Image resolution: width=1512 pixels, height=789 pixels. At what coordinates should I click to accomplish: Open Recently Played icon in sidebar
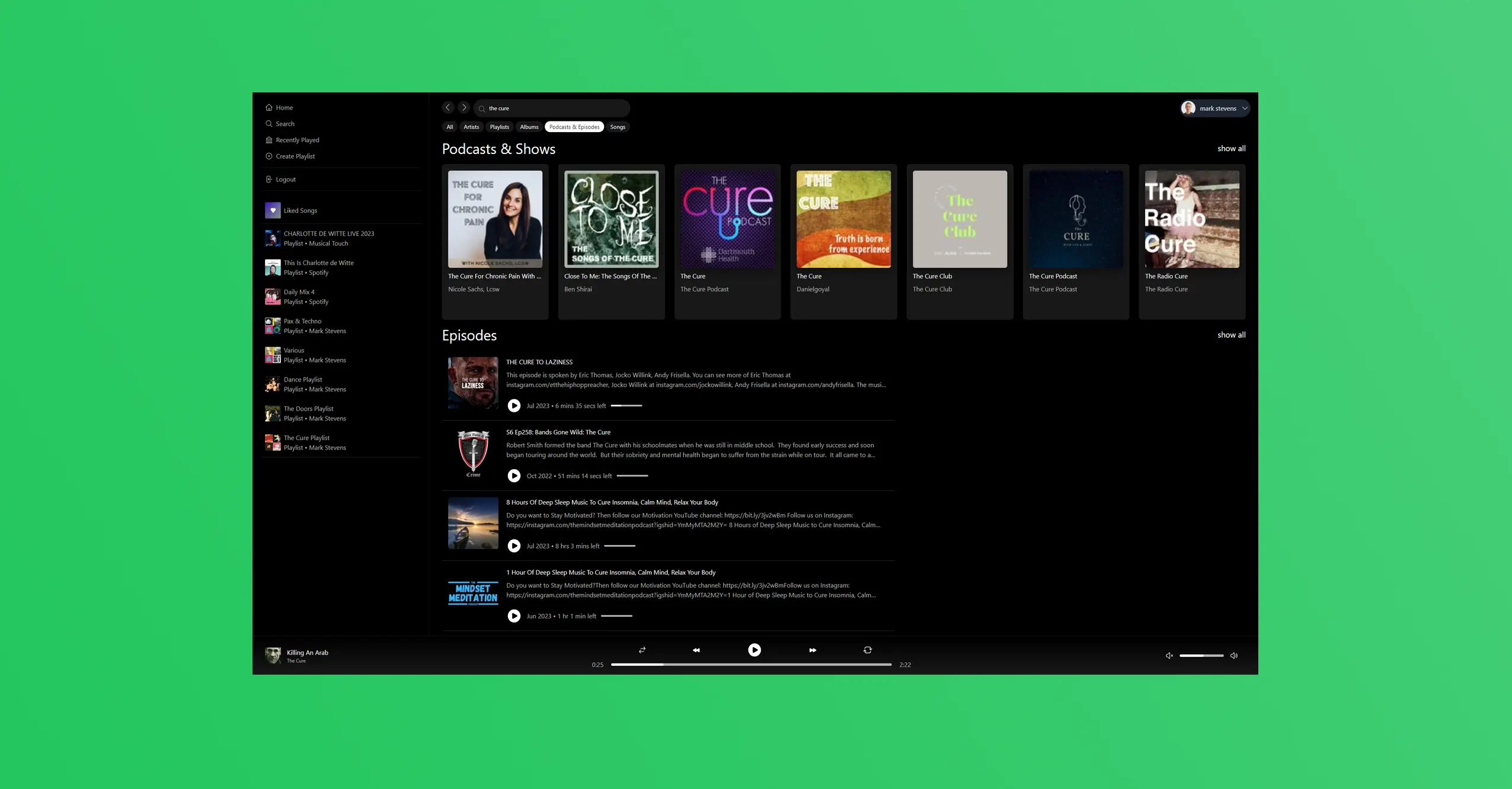[268, 140]
